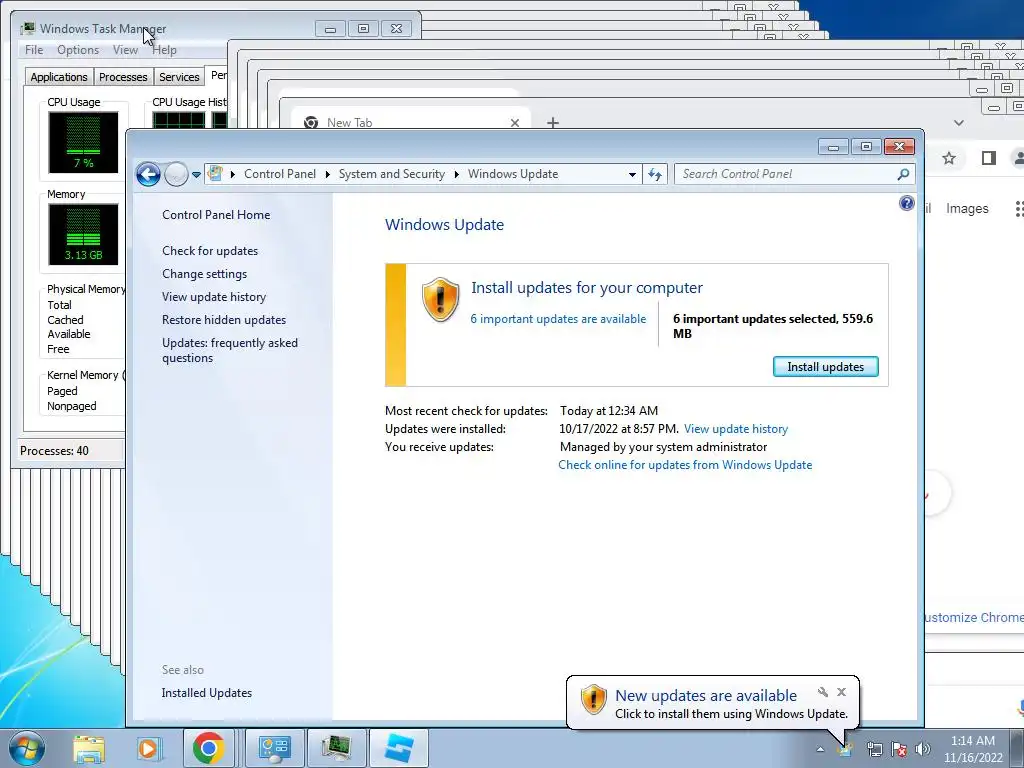Toggle Chrome side panel icon
This screenshot has width=1024, height=768.
pyautogui.click(x=989, y=158)
